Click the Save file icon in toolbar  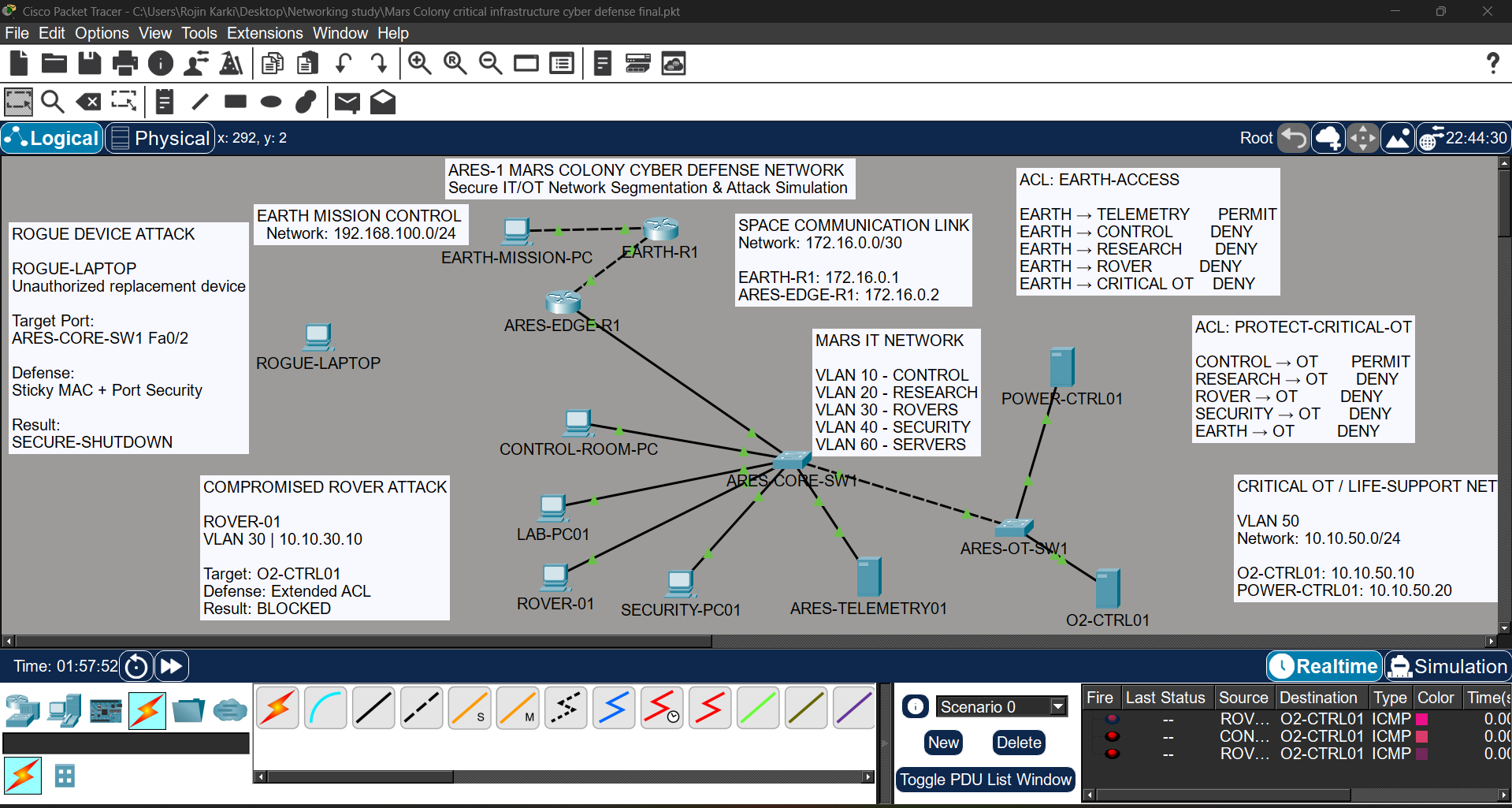(x=89, y=63)
